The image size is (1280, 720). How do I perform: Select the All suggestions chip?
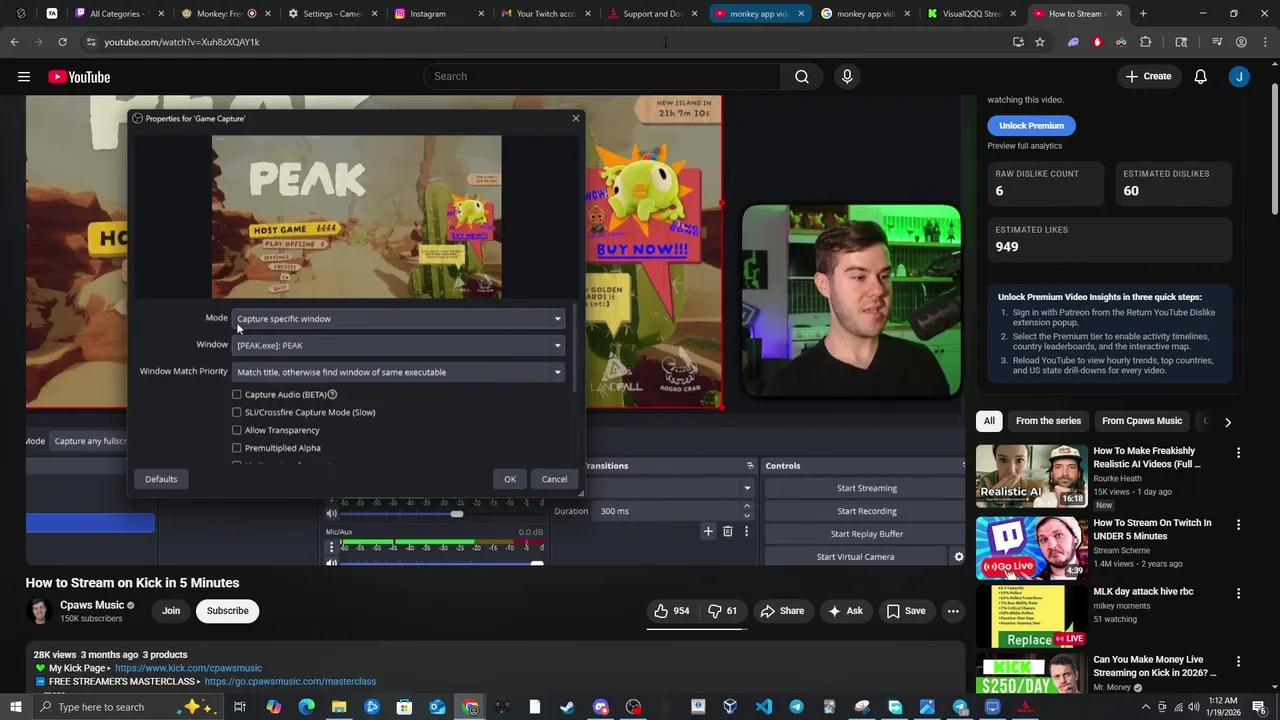[989, 421]
